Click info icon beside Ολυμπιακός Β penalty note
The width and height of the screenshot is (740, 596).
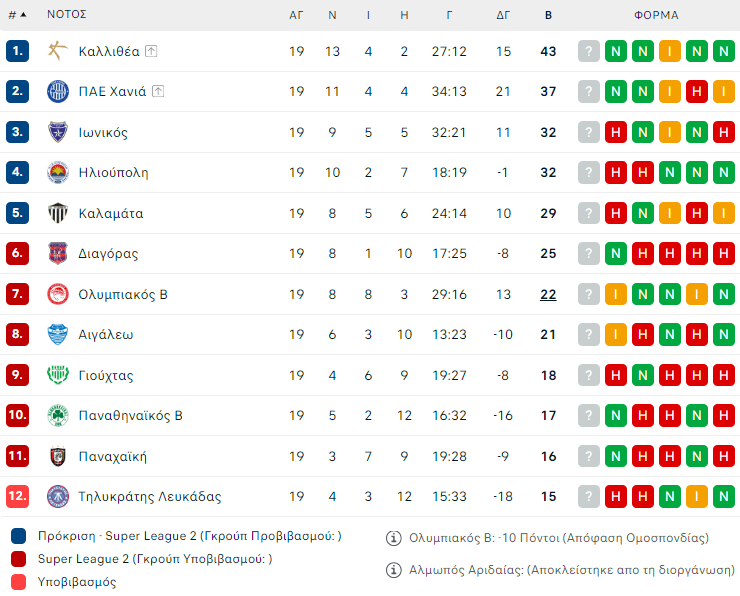click(394, 538)
